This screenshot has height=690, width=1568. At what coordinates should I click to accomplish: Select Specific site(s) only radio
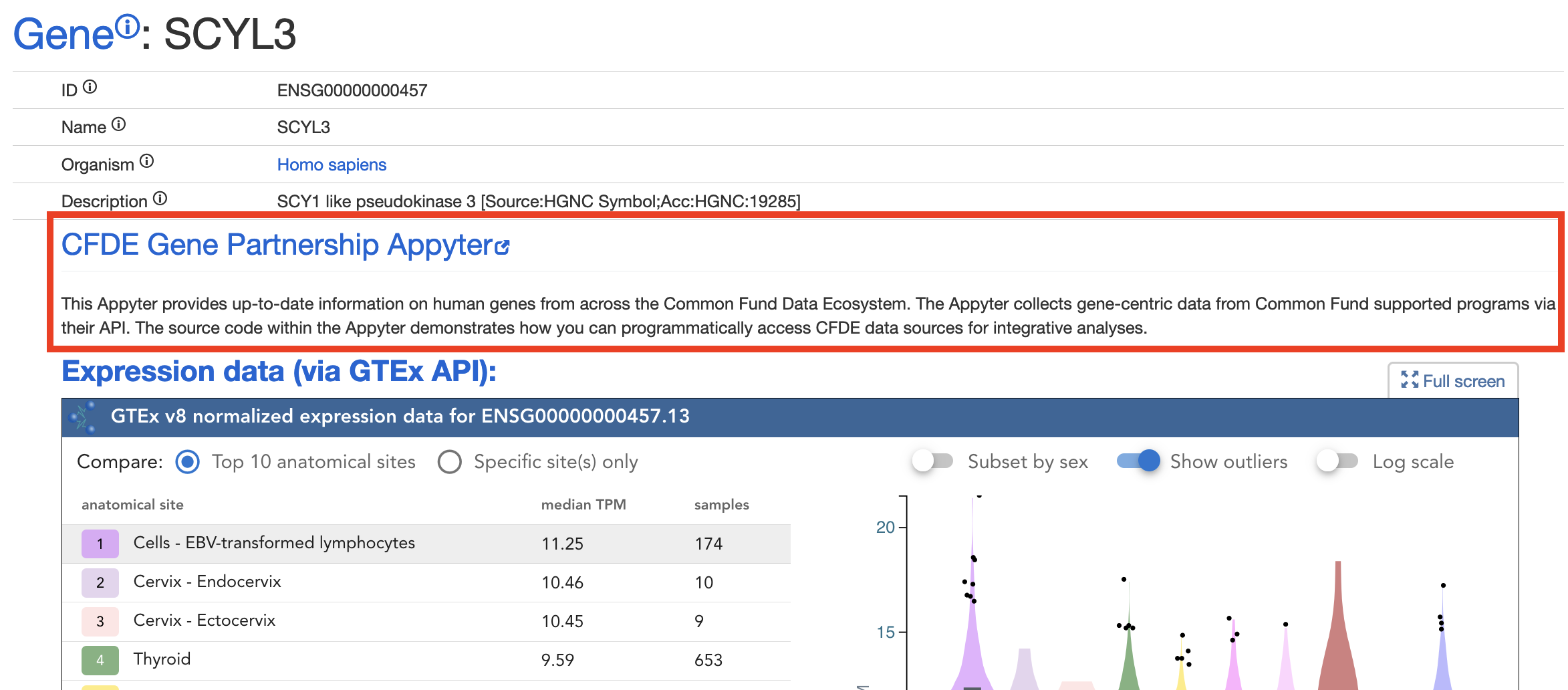(450, 462)
